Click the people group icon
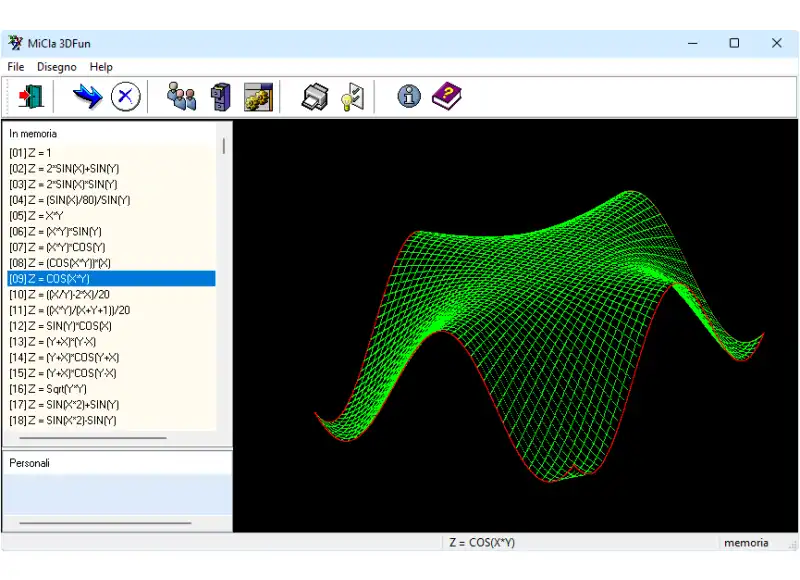Screen dimensions: 800x580 pos(182,96)
